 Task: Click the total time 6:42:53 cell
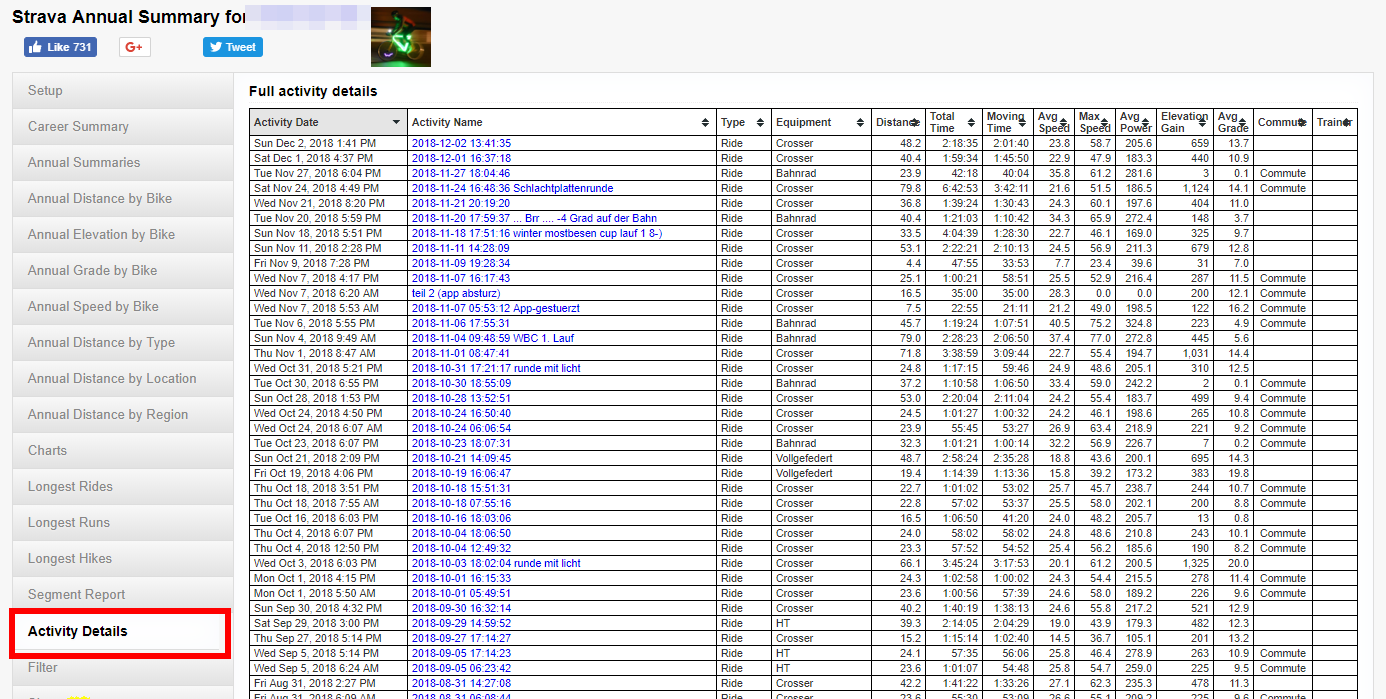point(953,188)
